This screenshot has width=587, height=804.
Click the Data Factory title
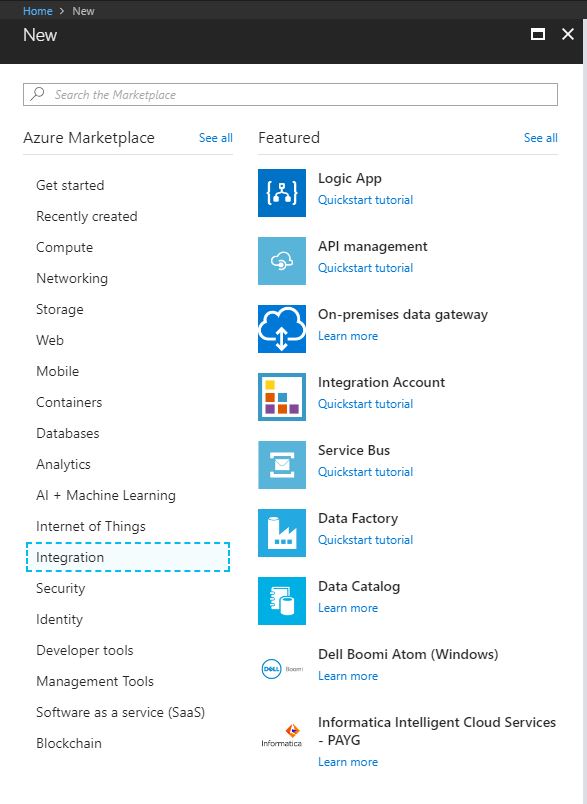tap(358, 518)
